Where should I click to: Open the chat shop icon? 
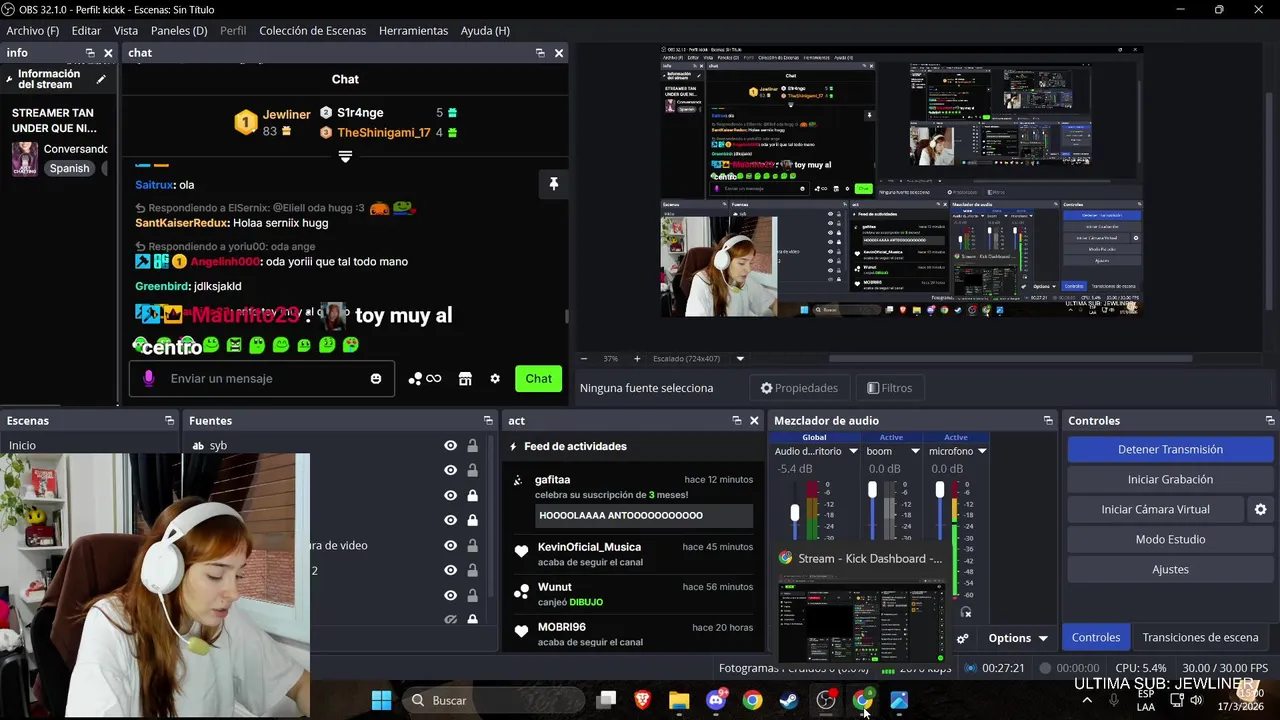pos(465,379)
